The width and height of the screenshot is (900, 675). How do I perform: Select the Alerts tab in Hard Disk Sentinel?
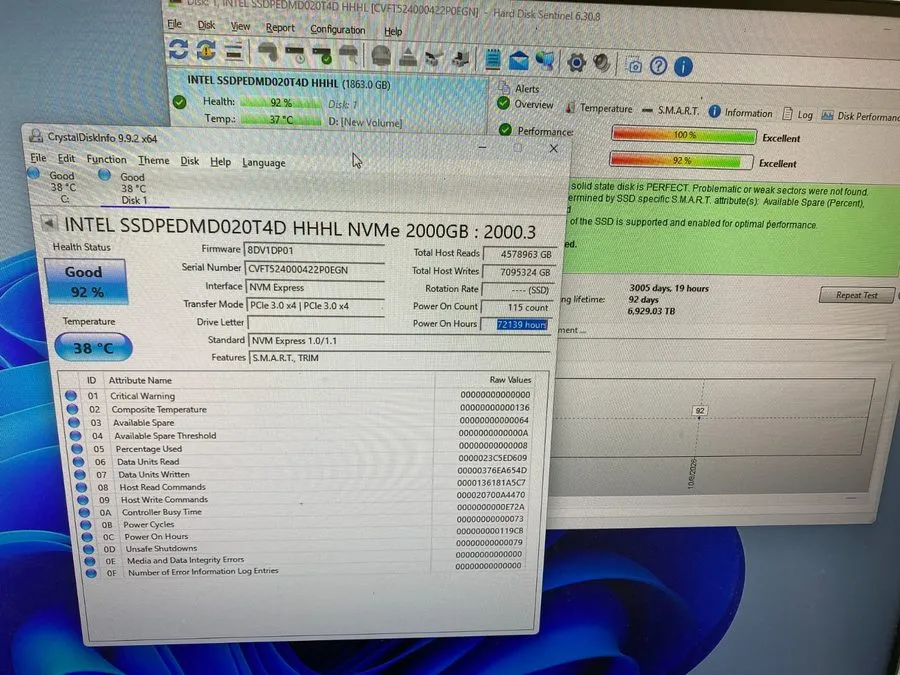pos(519,88)
